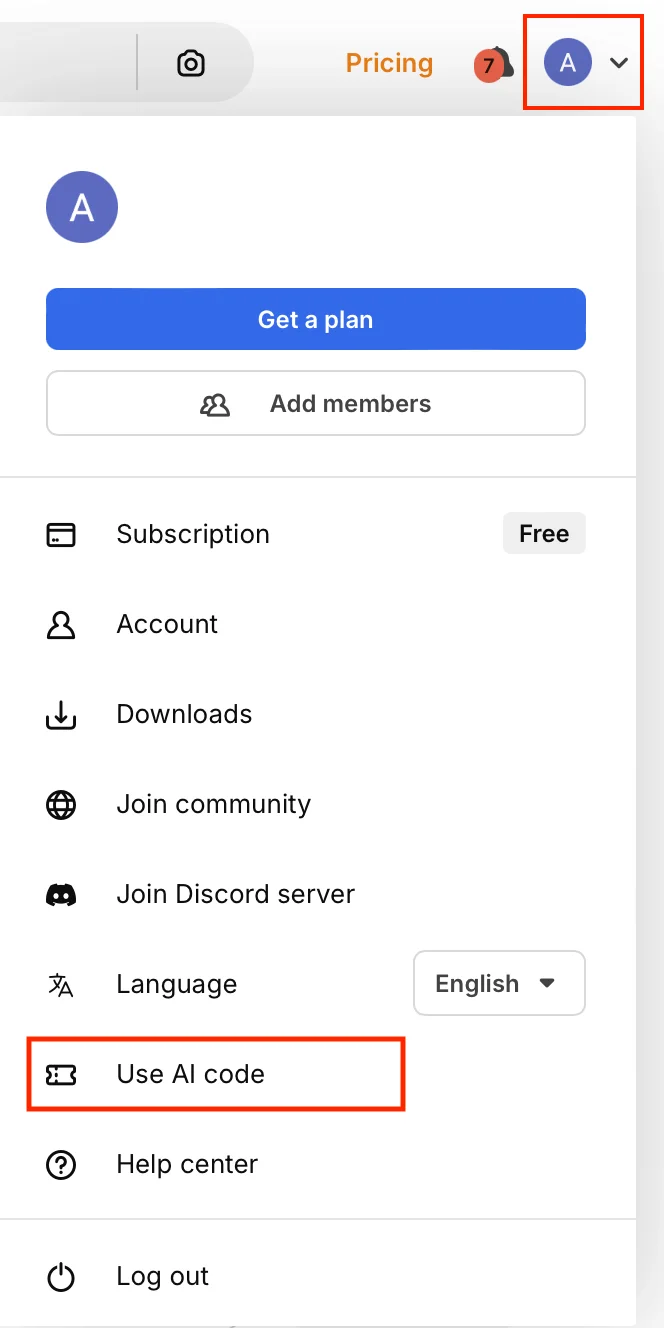
Task: Open the English language dropdown
Action: click(499, 984)
